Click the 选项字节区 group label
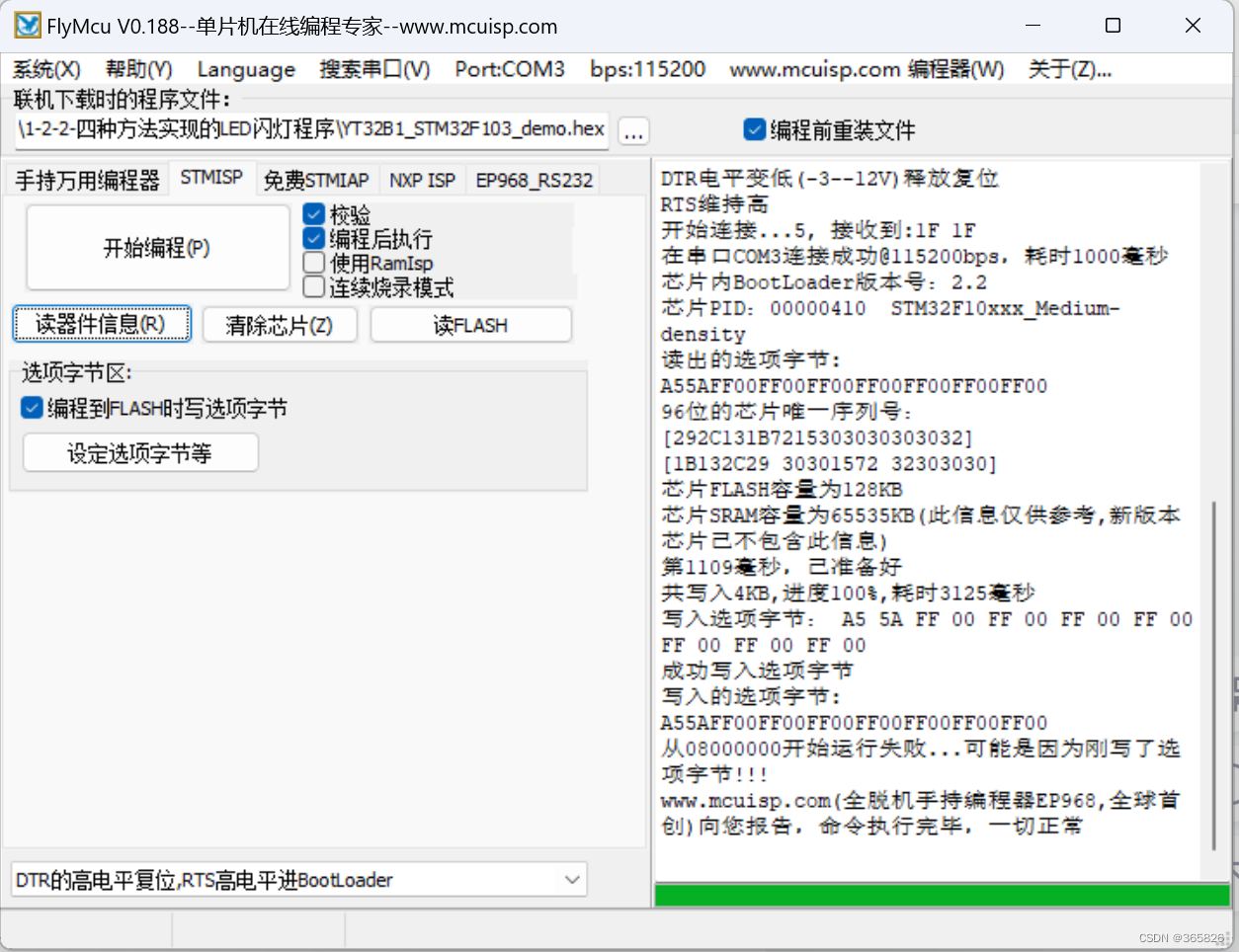Viewport: 1239px width, 952px height. [76, 372]
